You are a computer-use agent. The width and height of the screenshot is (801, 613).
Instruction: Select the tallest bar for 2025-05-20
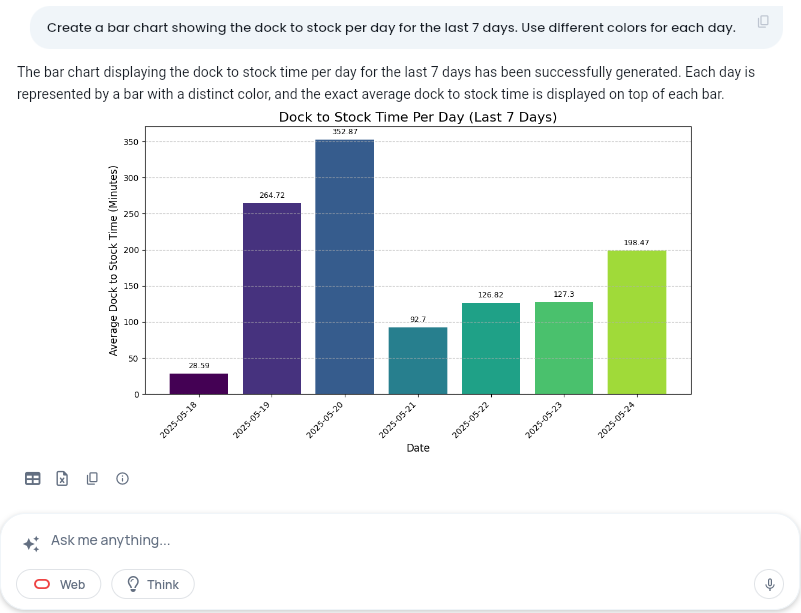pyautogui.click(x=344, y=267)
